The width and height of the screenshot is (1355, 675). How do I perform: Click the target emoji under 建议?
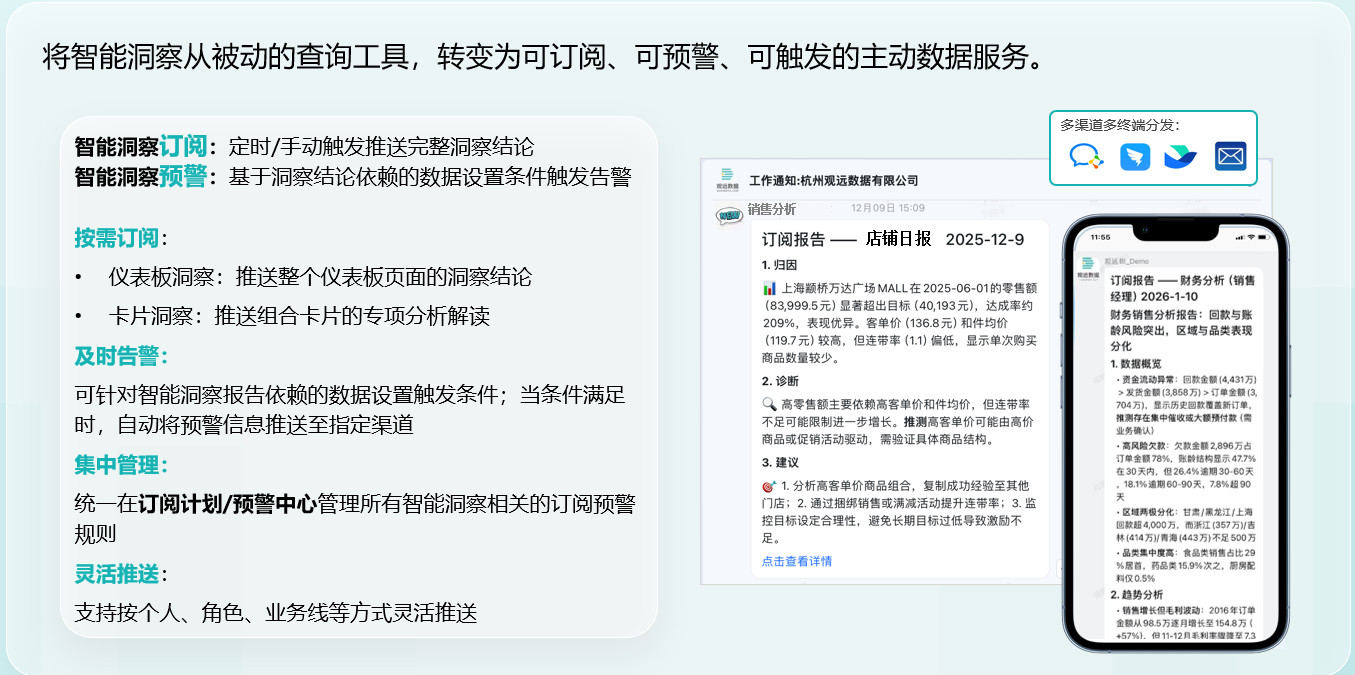pos(769,486)
